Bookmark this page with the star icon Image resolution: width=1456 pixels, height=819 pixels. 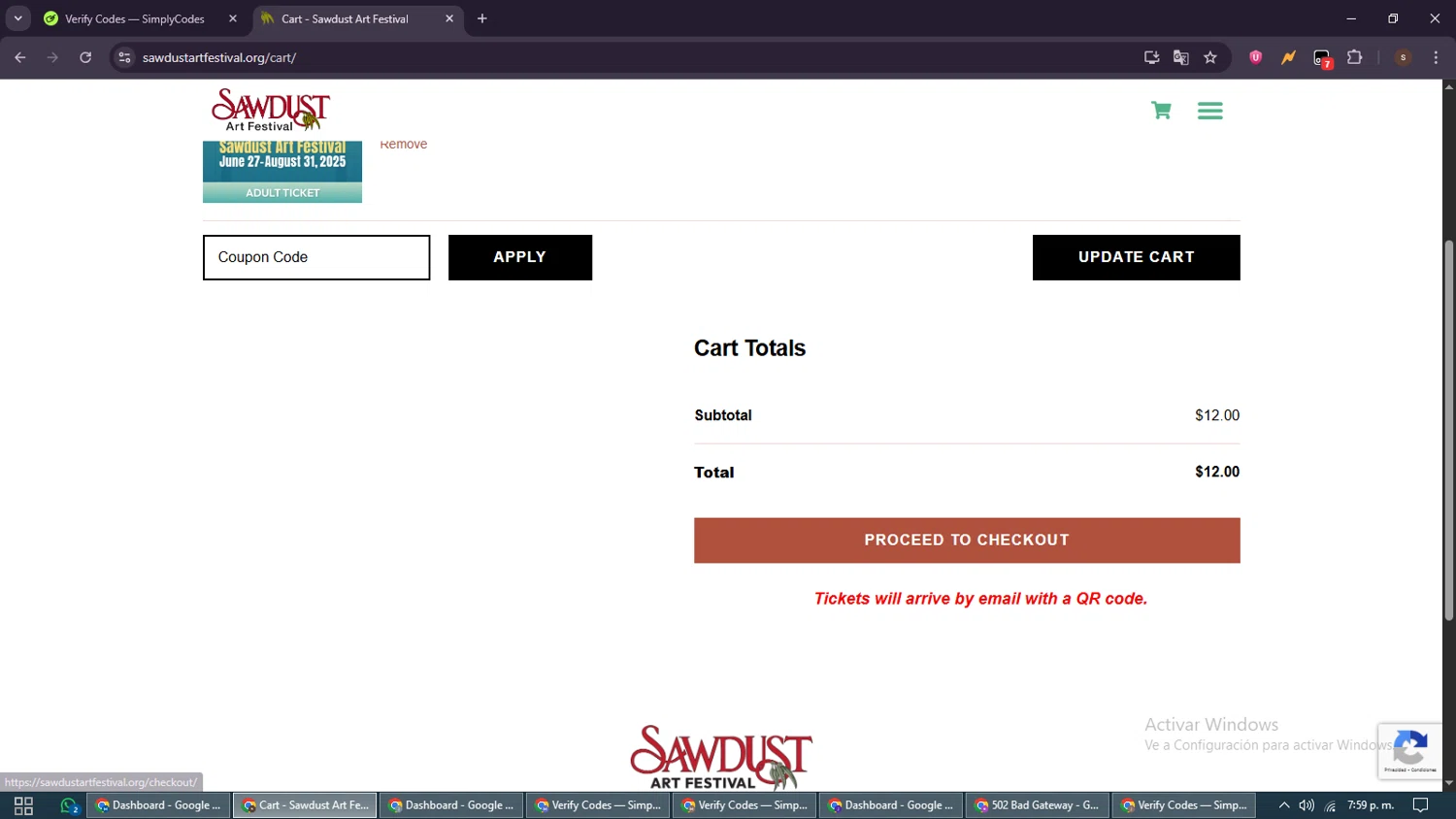tap(1210, 57)
